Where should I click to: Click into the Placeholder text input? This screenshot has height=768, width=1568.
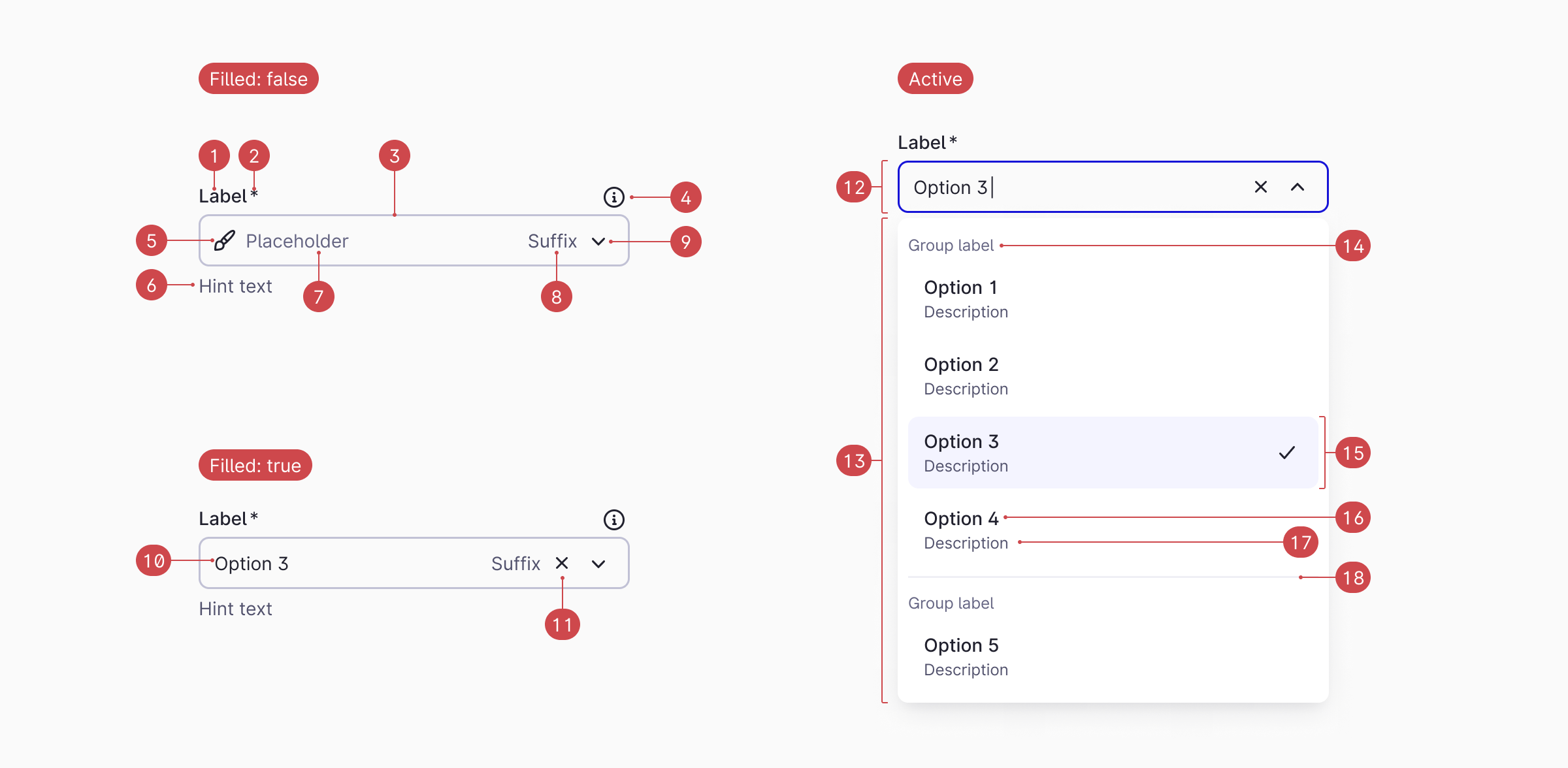pos(379,241)
